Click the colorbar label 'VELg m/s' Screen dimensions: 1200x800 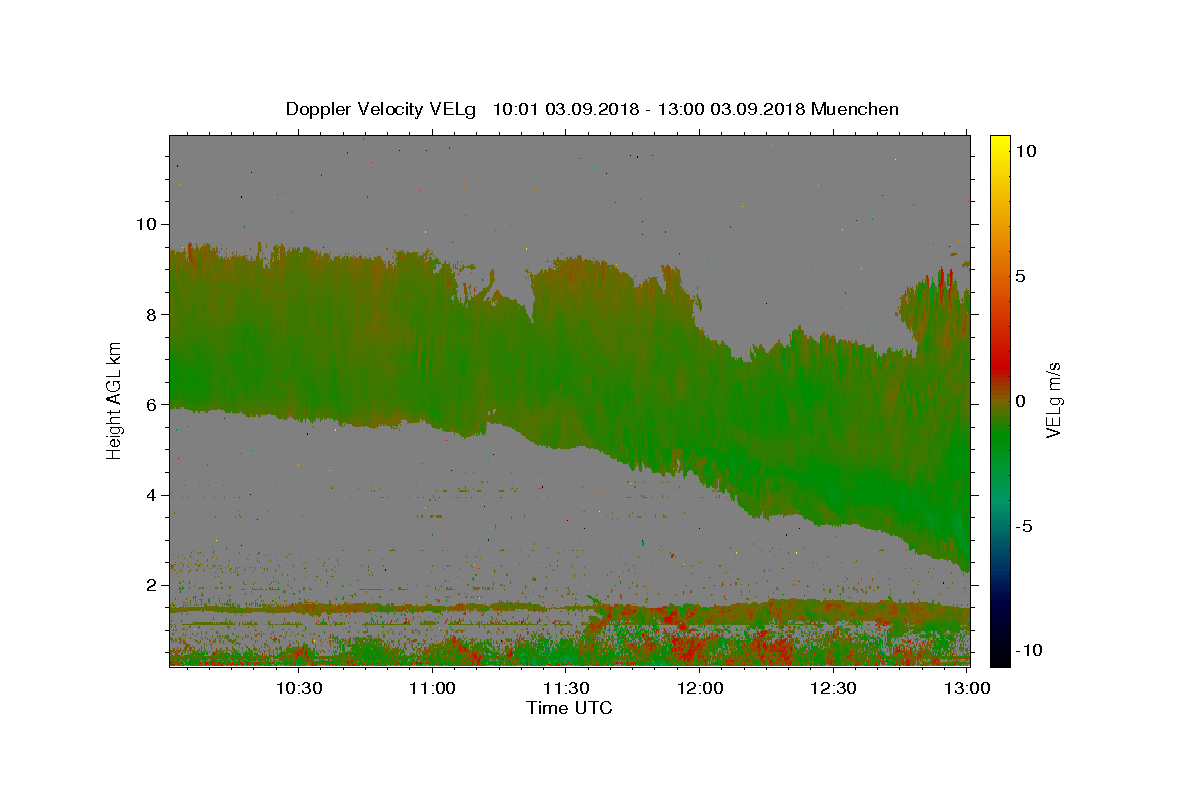(x=1054, y=402)
